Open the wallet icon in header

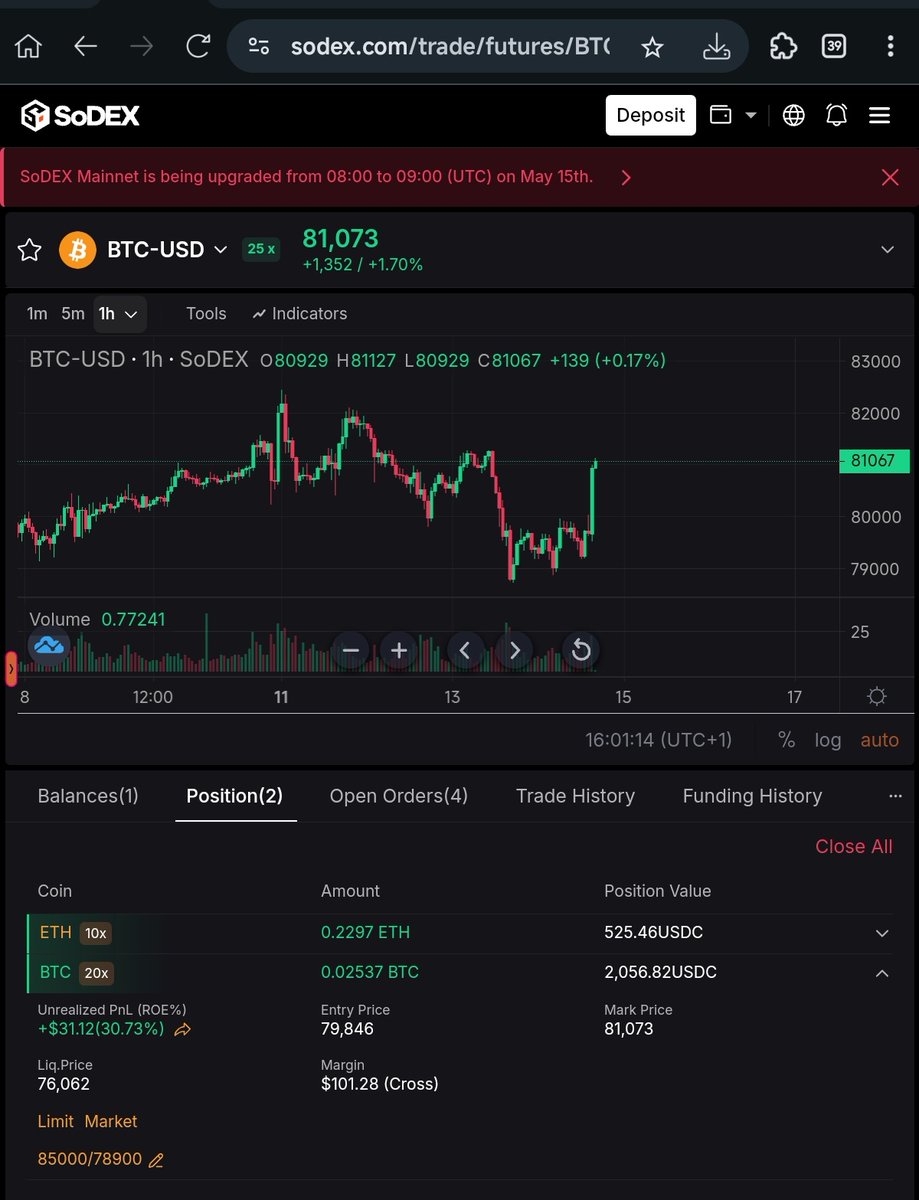click(720, 115)
